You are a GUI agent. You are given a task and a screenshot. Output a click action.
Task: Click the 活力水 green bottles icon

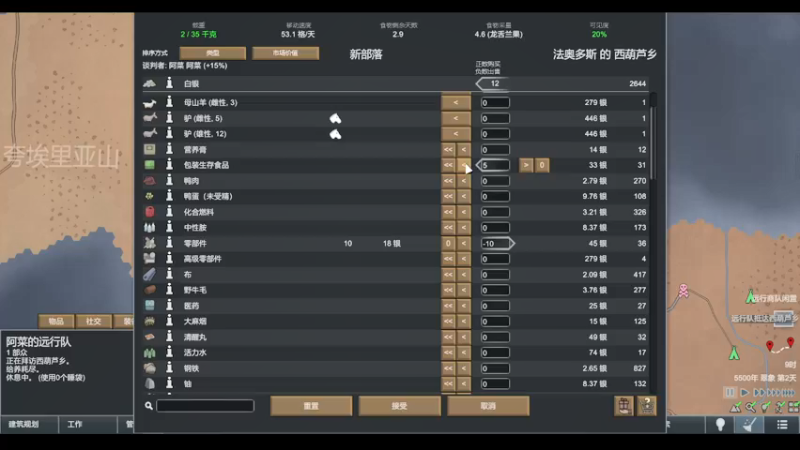point(149,353)
